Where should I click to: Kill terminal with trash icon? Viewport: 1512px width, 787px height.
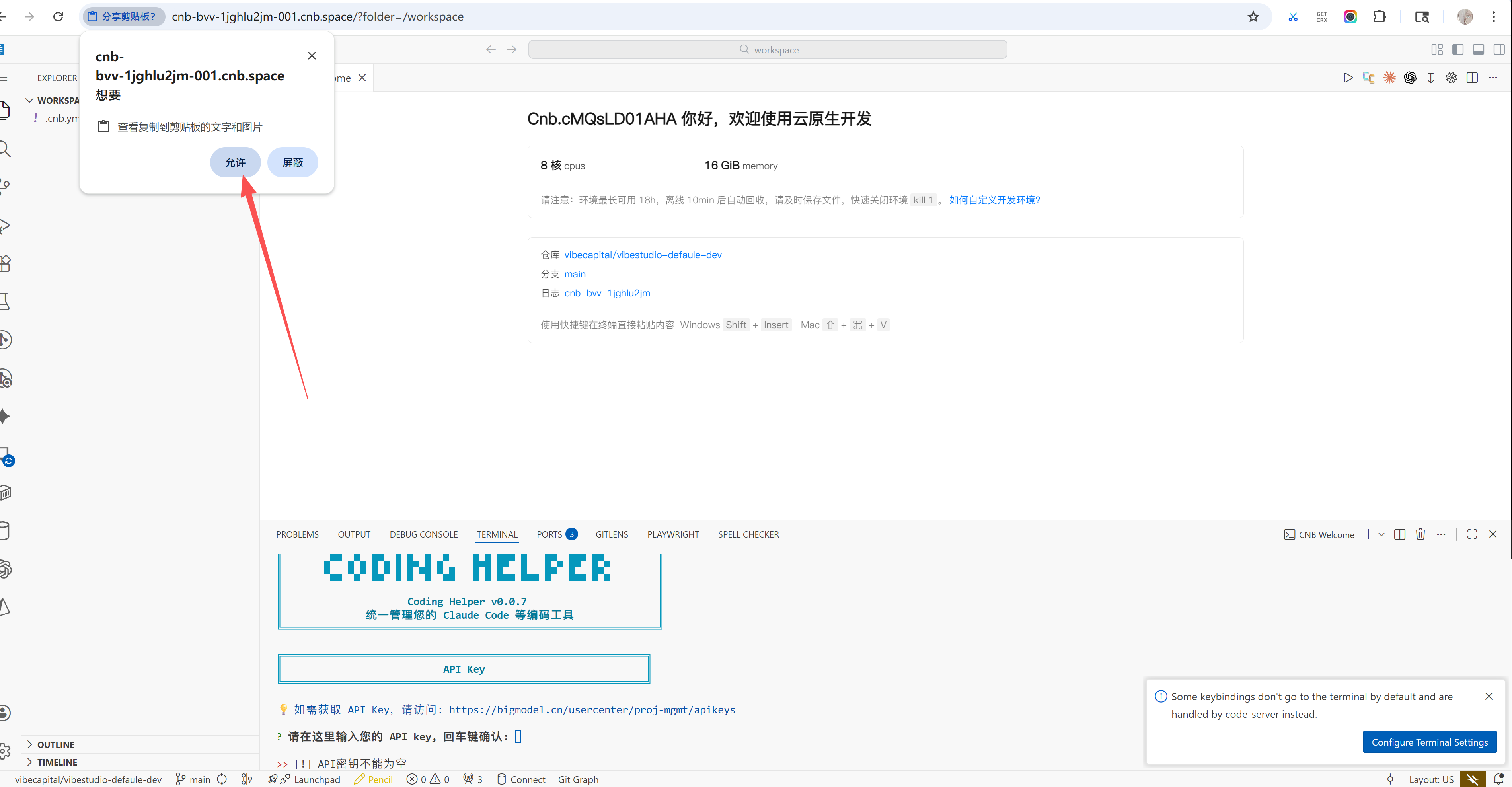1420,534
